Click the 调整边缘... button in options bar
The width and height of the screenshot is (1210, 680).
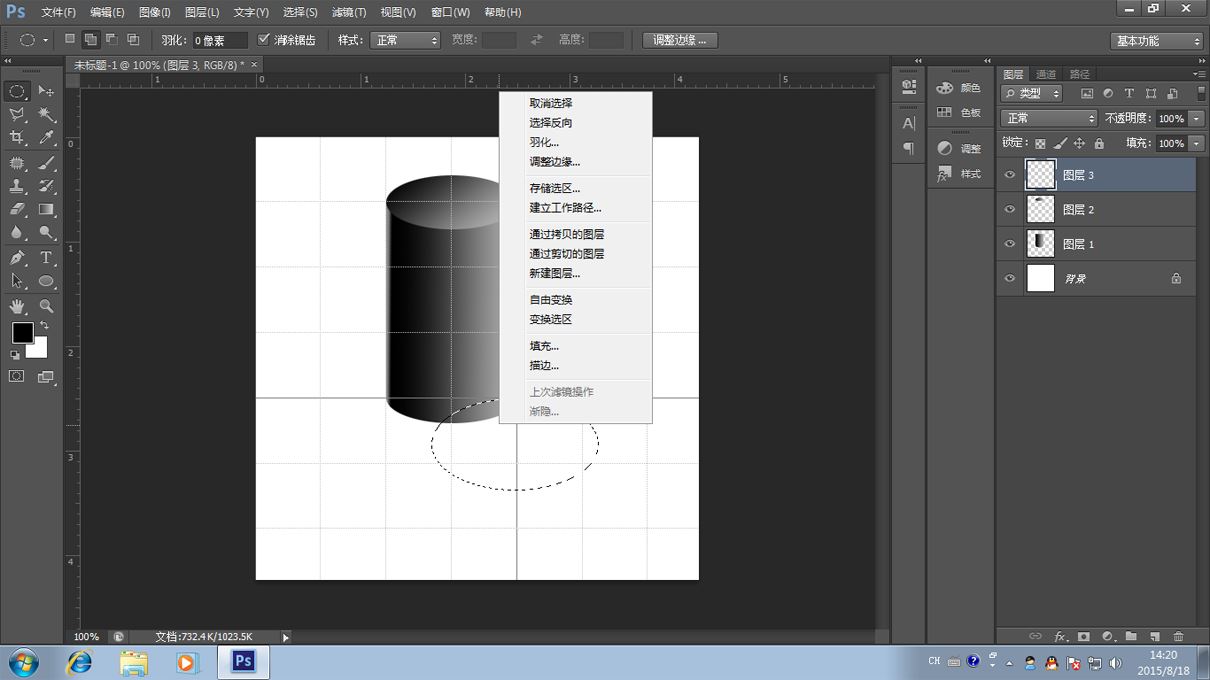point(680,40)
